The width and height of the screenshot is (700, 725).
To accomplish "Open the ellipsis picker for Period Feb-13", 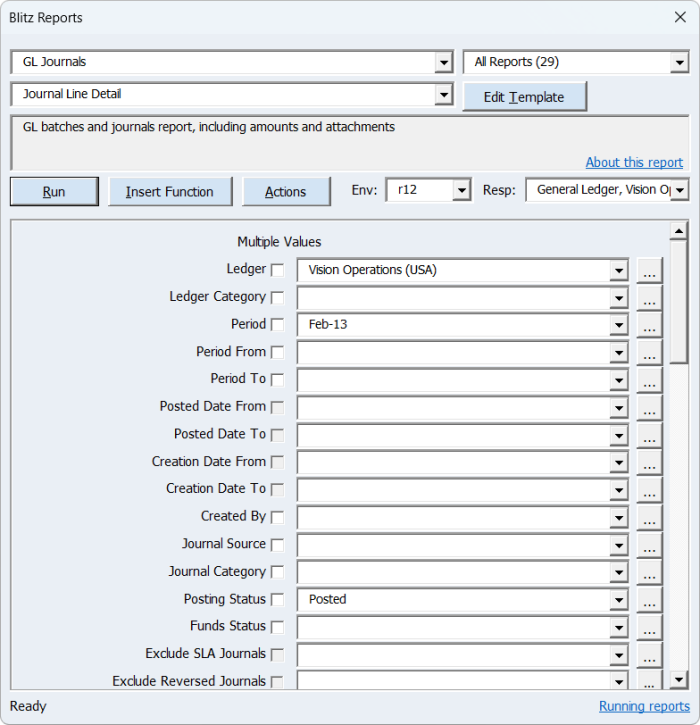I will [x=649, y=326].
